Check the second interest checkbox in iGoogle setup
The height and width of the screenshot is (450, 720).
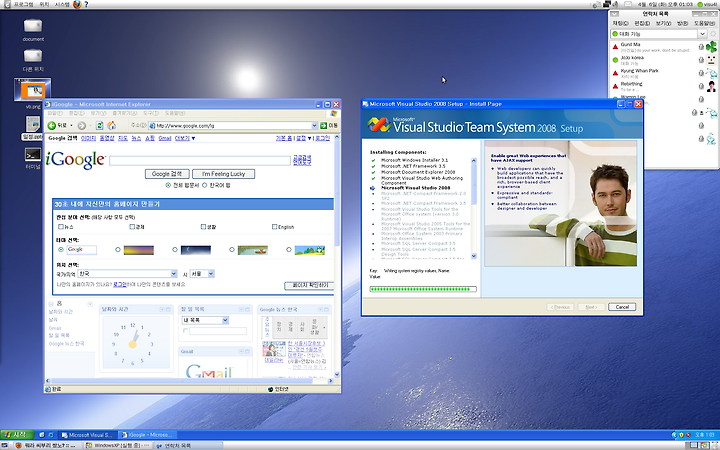(x=132, y=226)
